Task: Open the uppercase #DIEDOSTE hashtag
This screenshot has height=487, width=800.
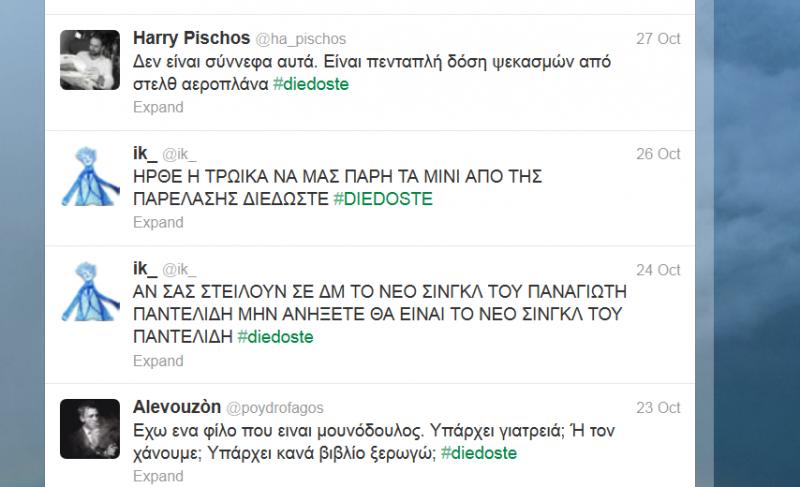Action: click(383, 198)
